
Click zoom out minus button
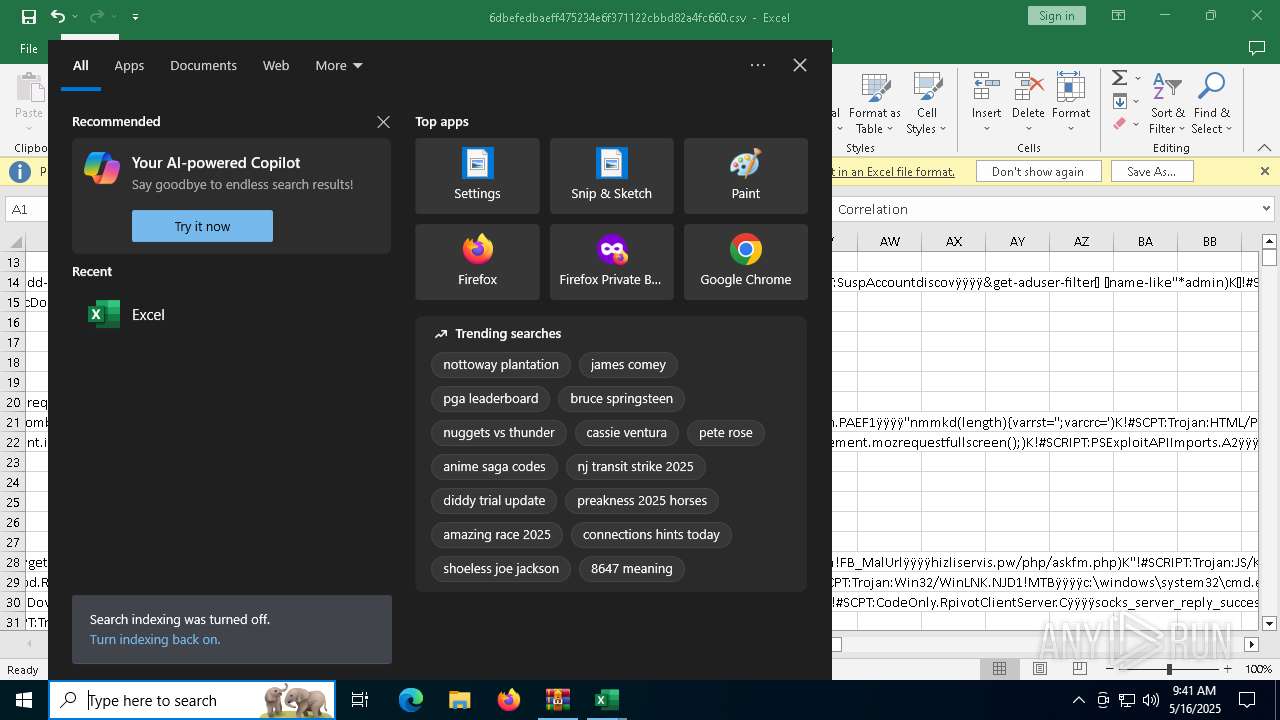(x=1109, y=669)
